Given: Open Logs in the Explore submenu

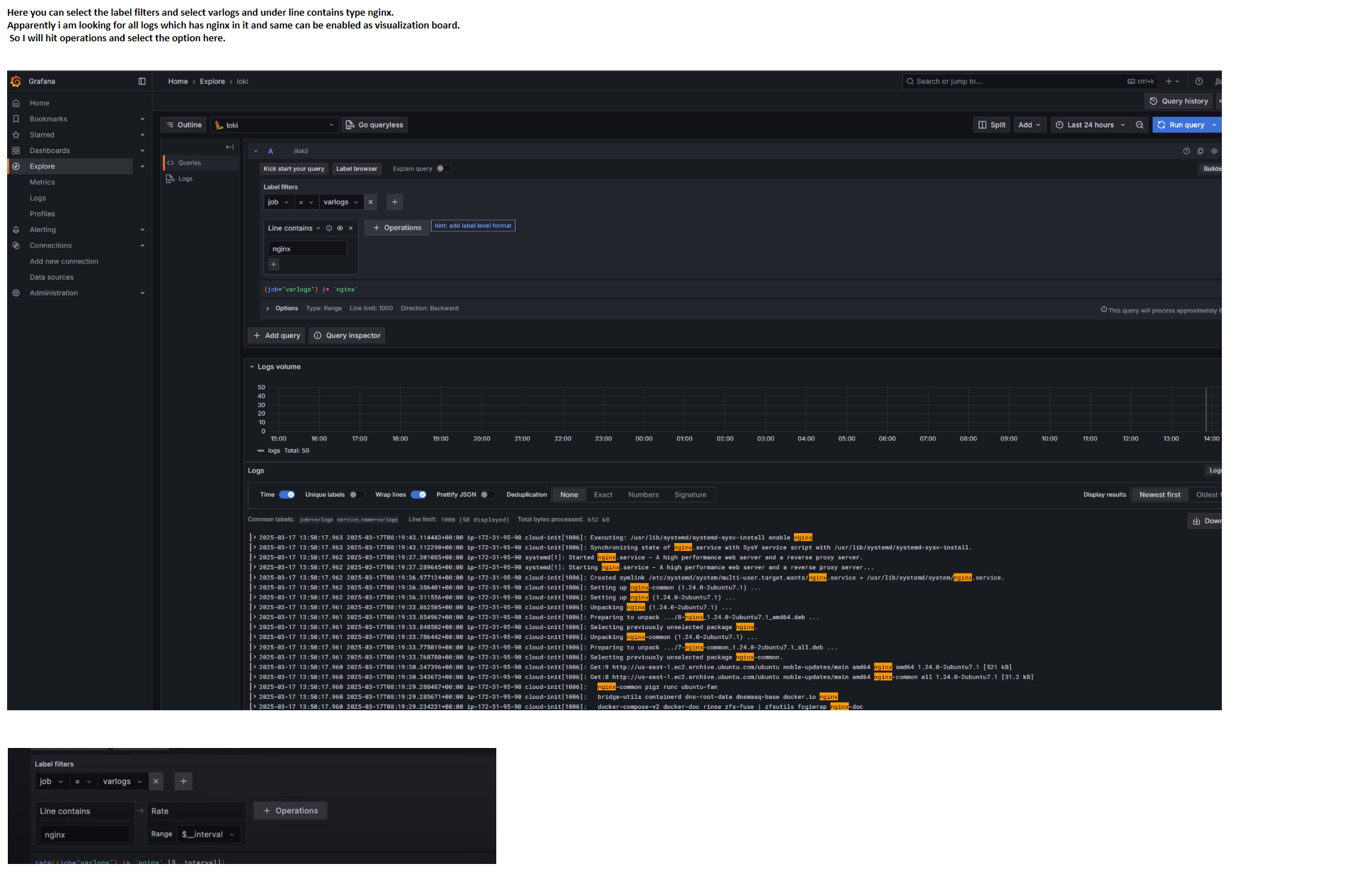Looking at the screenshot, I should pos(38,198).
